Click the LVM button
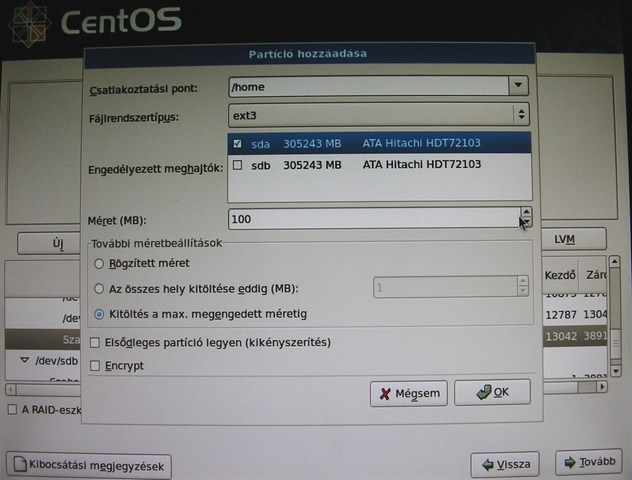Viewport: 632px width, 480px height. pyautogui.click(x=565, y=240)
